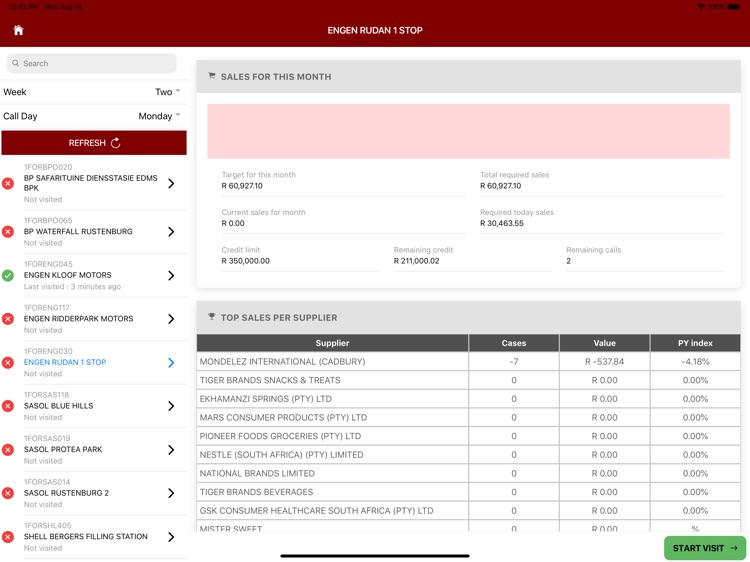
Task: Open SASOL RUSTENBURG 2 chevron
Action: coord(171,493)
